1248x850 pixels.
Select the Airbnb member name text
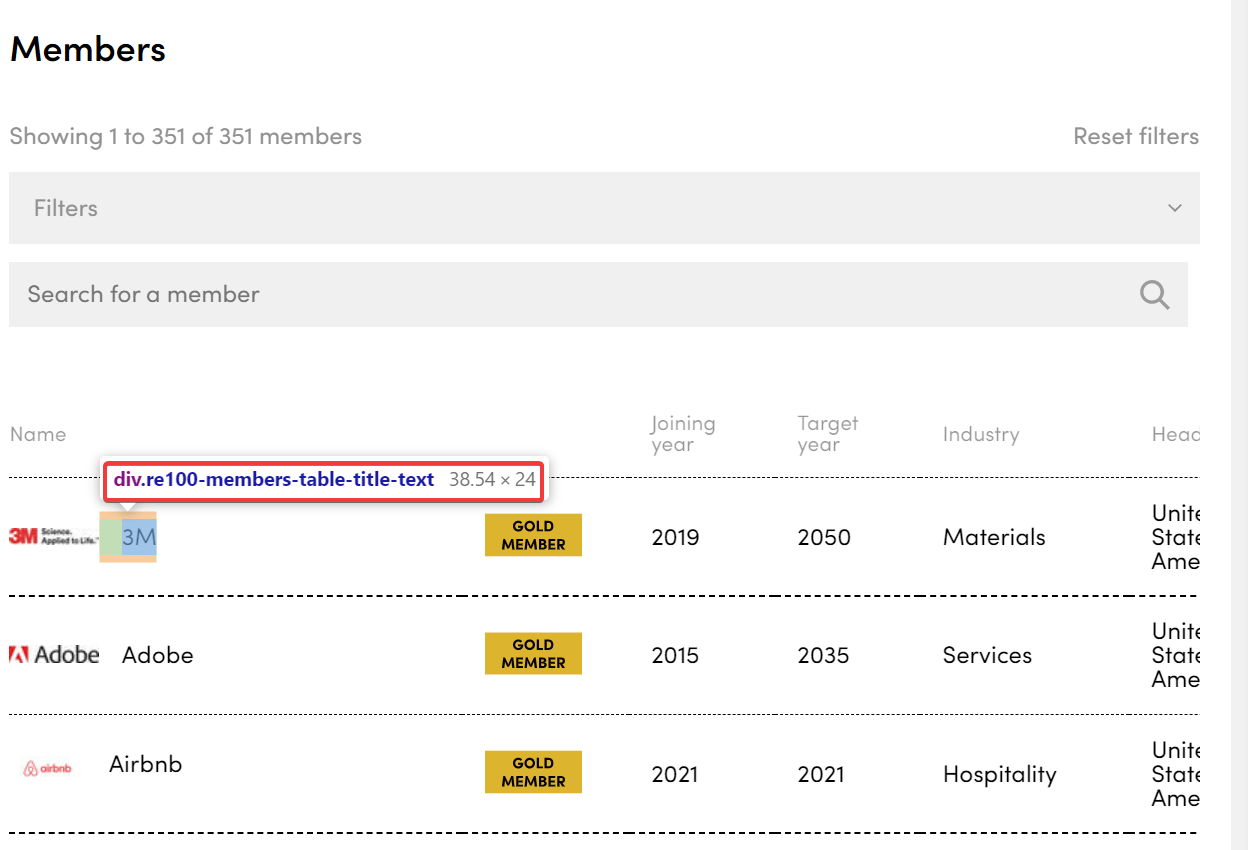point(146,764)
